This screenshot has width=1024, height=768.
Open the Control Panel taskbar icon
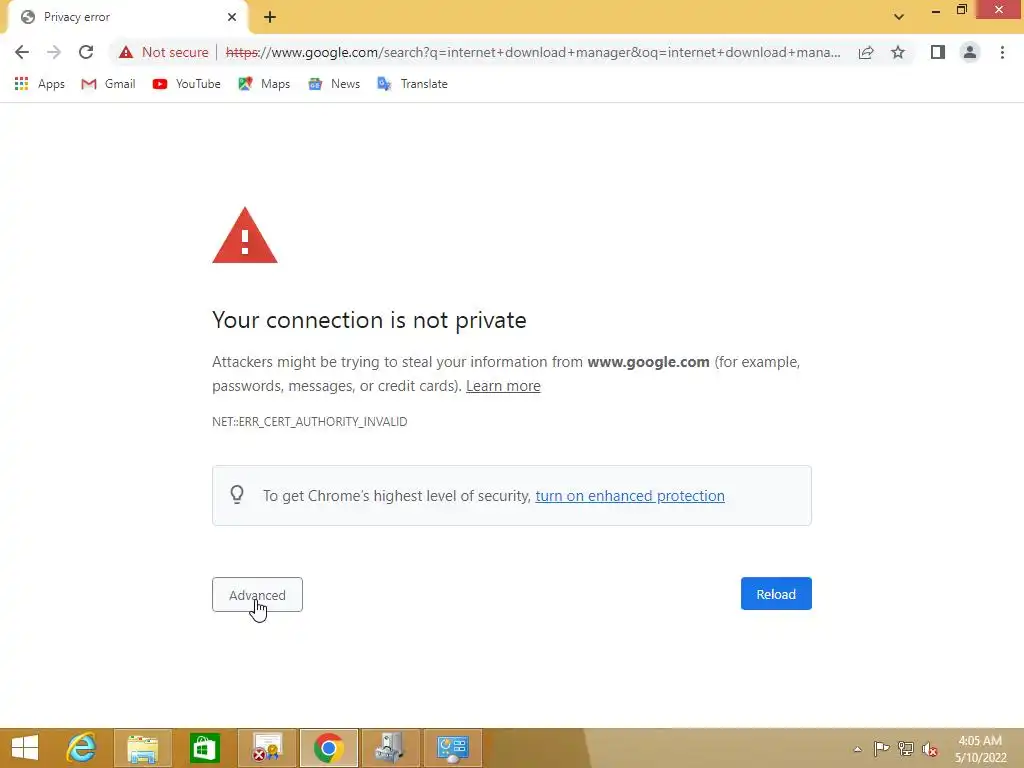click(x=453, y=748)
